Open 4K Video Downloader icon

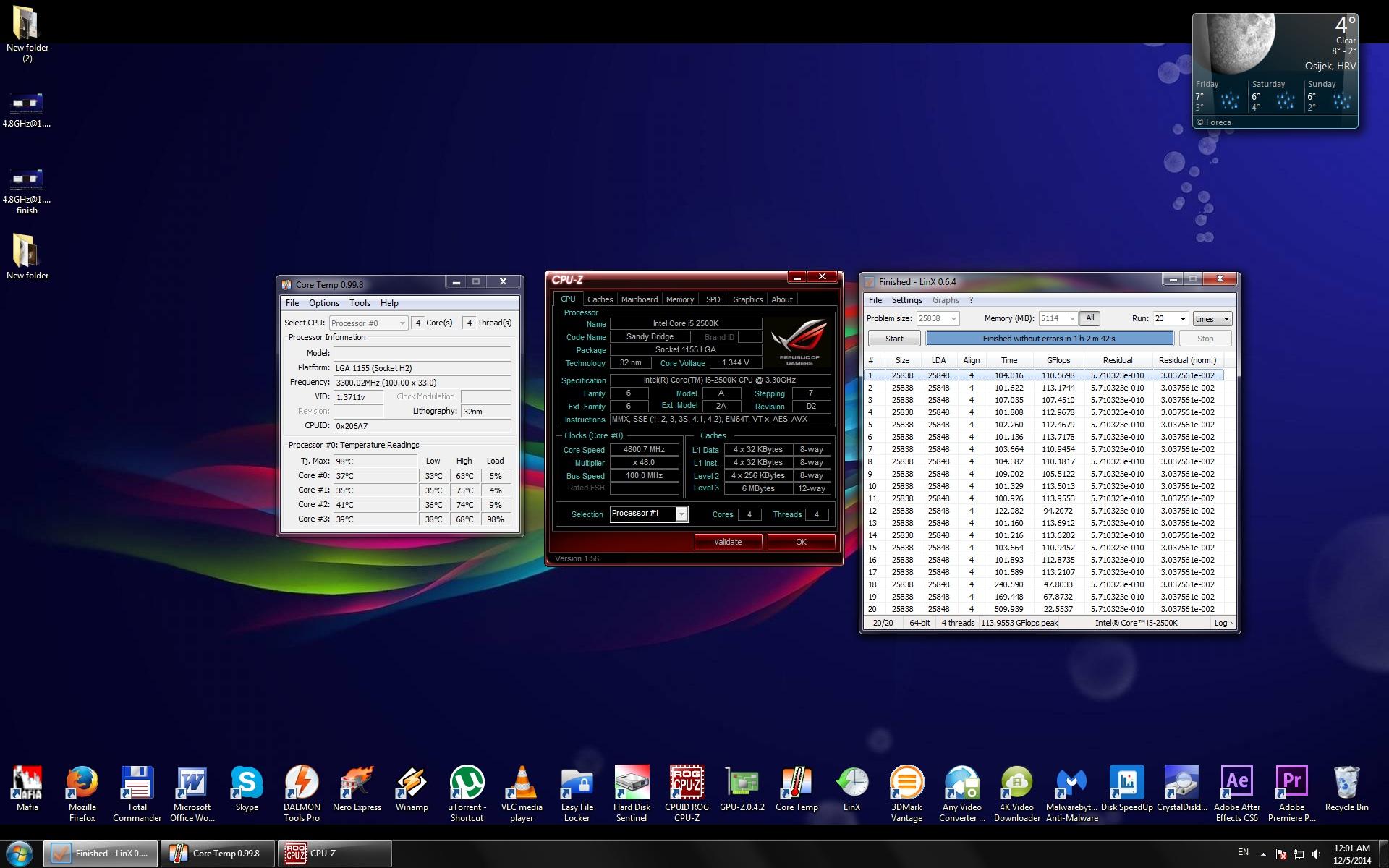point(1016,793)
